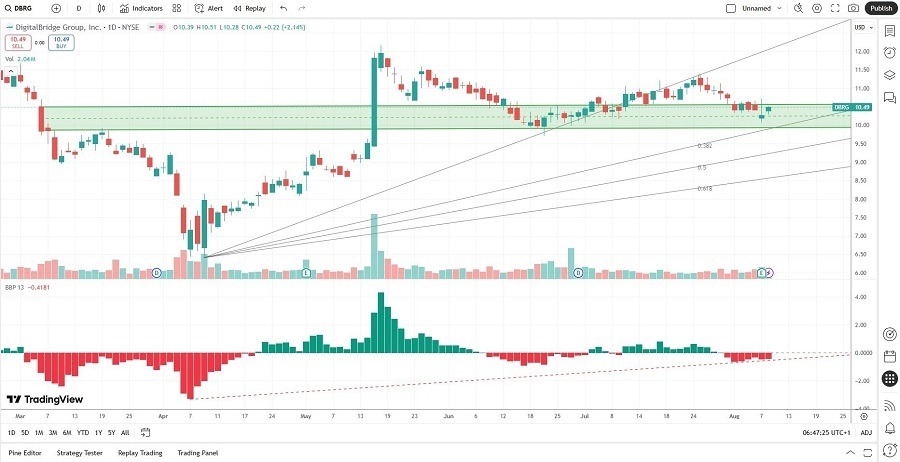Expand the bottom panel with chevron

coord(851,453)
